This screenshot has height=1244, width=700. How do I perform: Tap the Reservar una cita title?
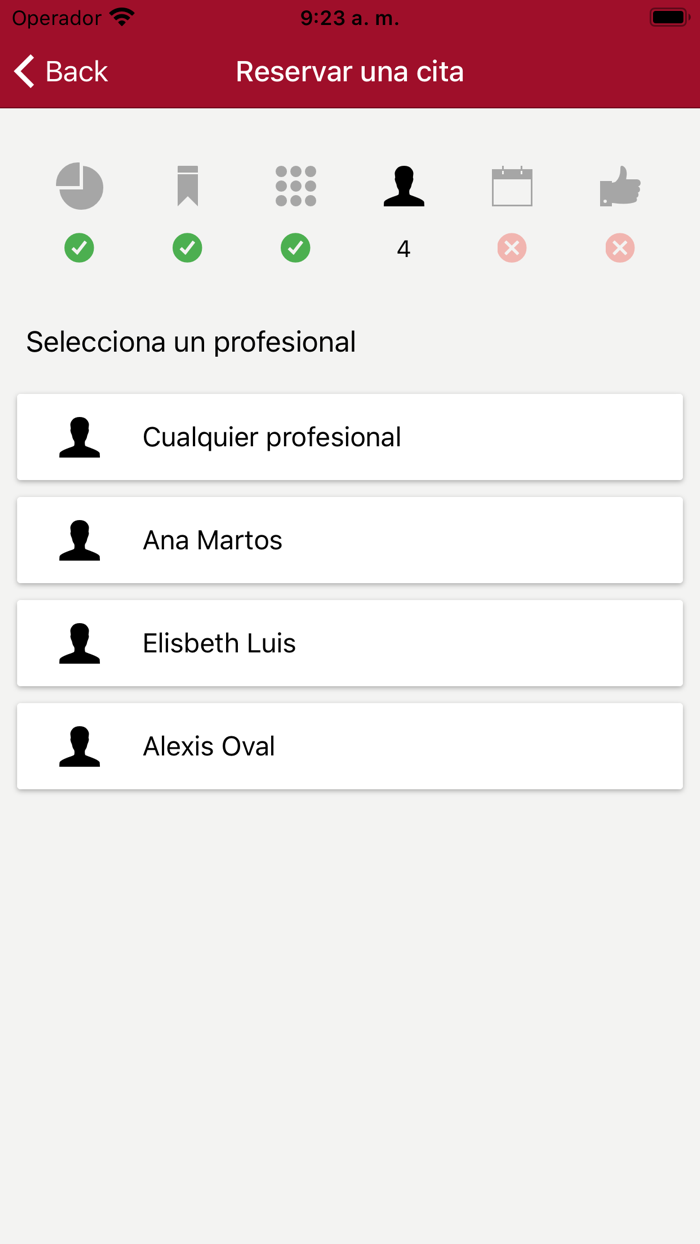click(x=349, y=71)
